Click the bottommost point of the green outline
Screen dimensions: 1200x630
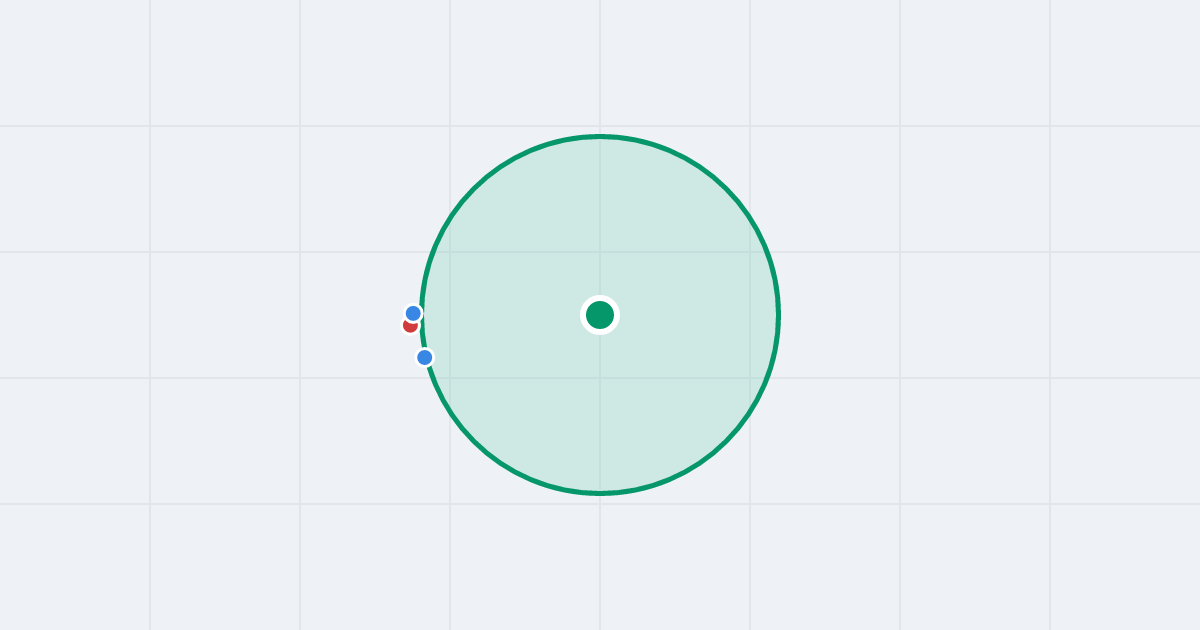coord(600,493)
